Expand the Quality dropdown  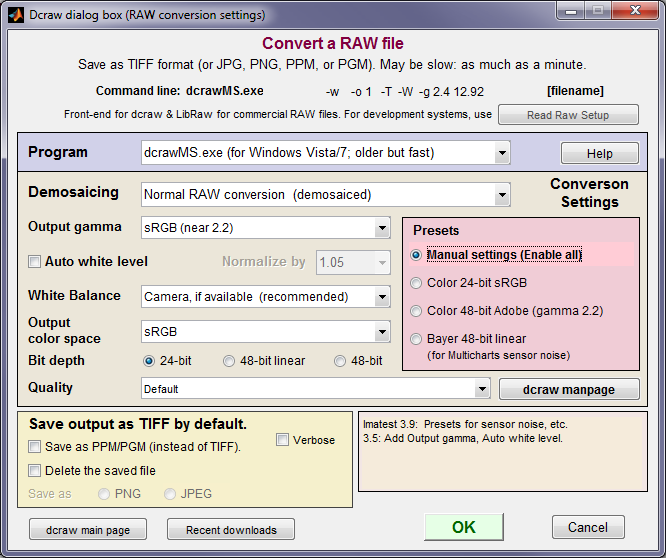315,389
